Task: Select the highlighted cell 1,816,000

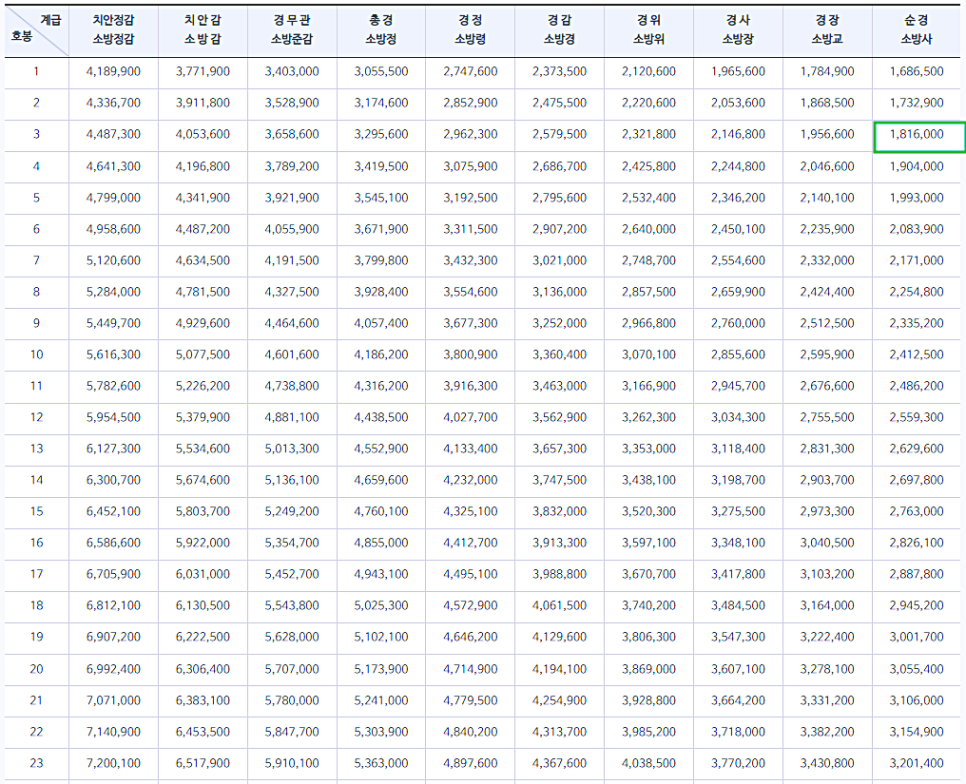Action: [919, 137]
